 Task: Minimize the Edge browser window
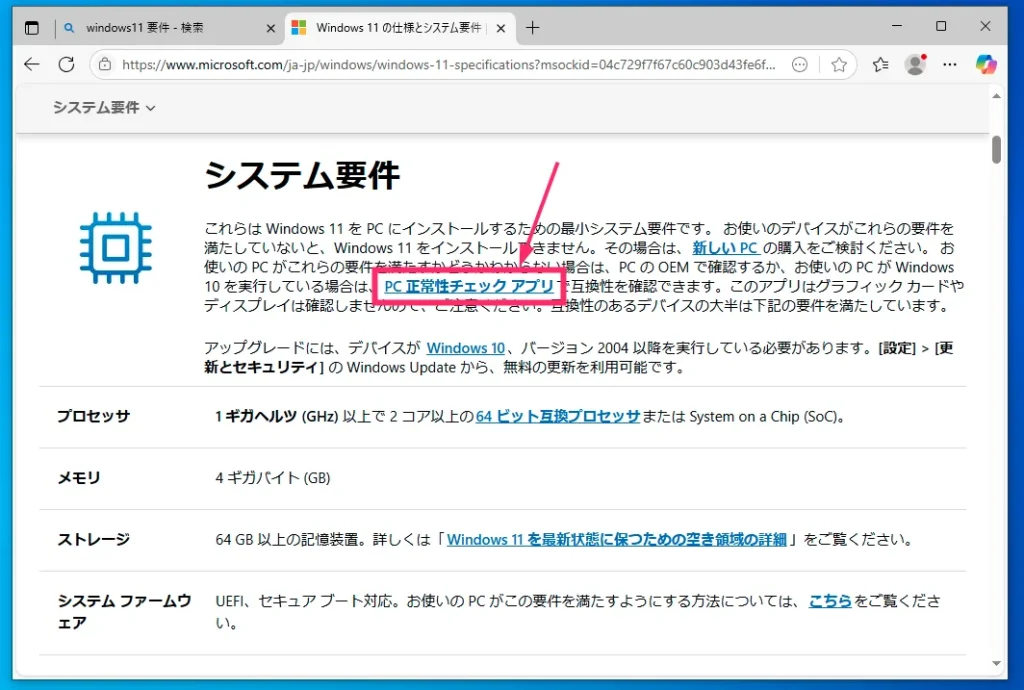click(897, 26)
